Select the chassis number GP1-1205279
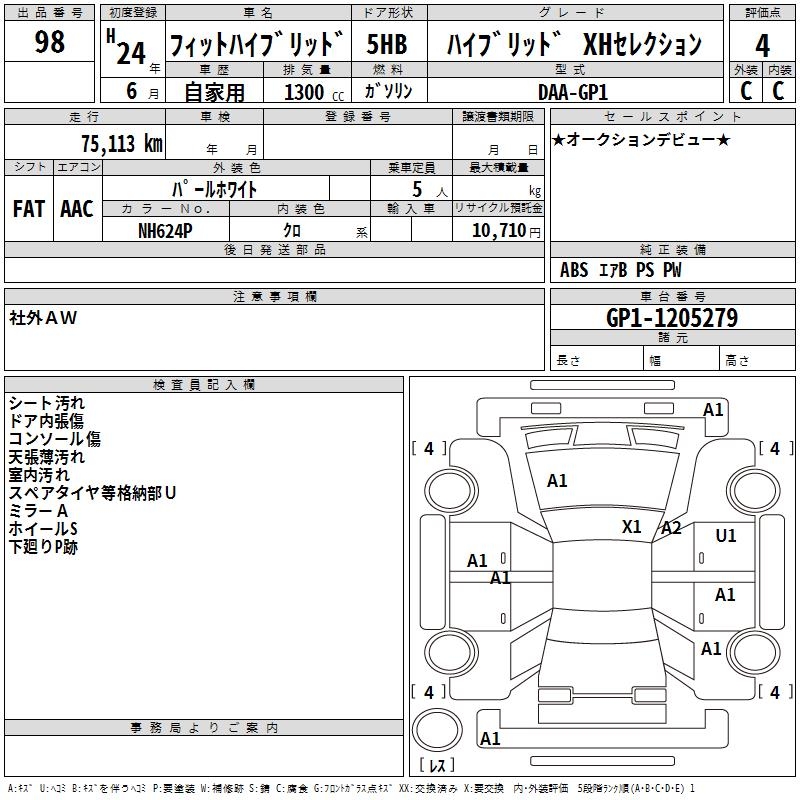 pyautogui.click(x=672, y=318)
